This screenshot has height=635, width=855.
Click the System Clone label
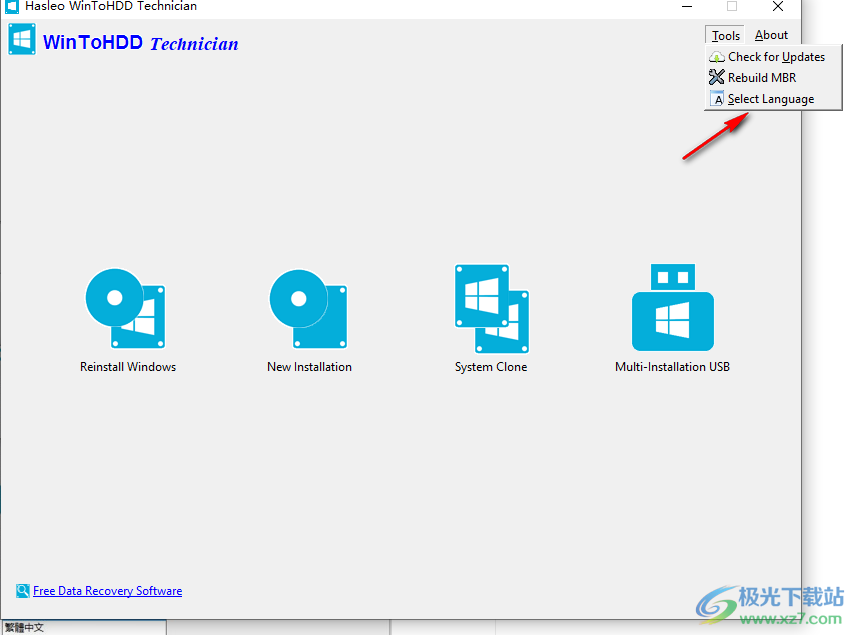coord(491,367)
